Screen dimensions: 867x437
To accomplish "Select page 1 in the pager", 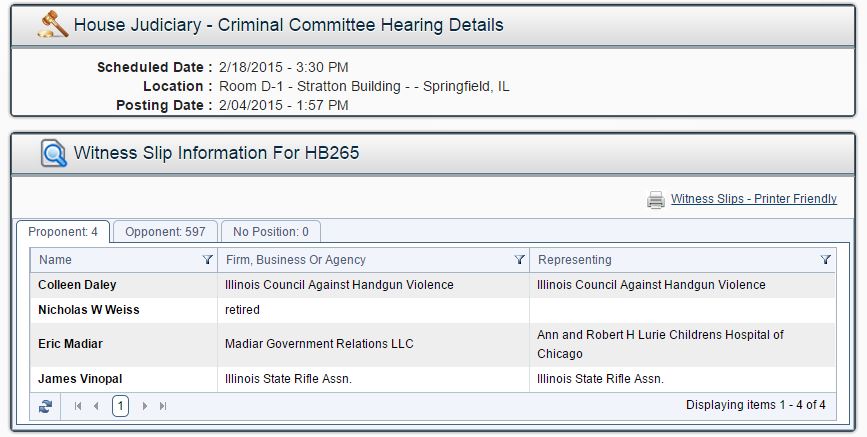I will 120,406.
